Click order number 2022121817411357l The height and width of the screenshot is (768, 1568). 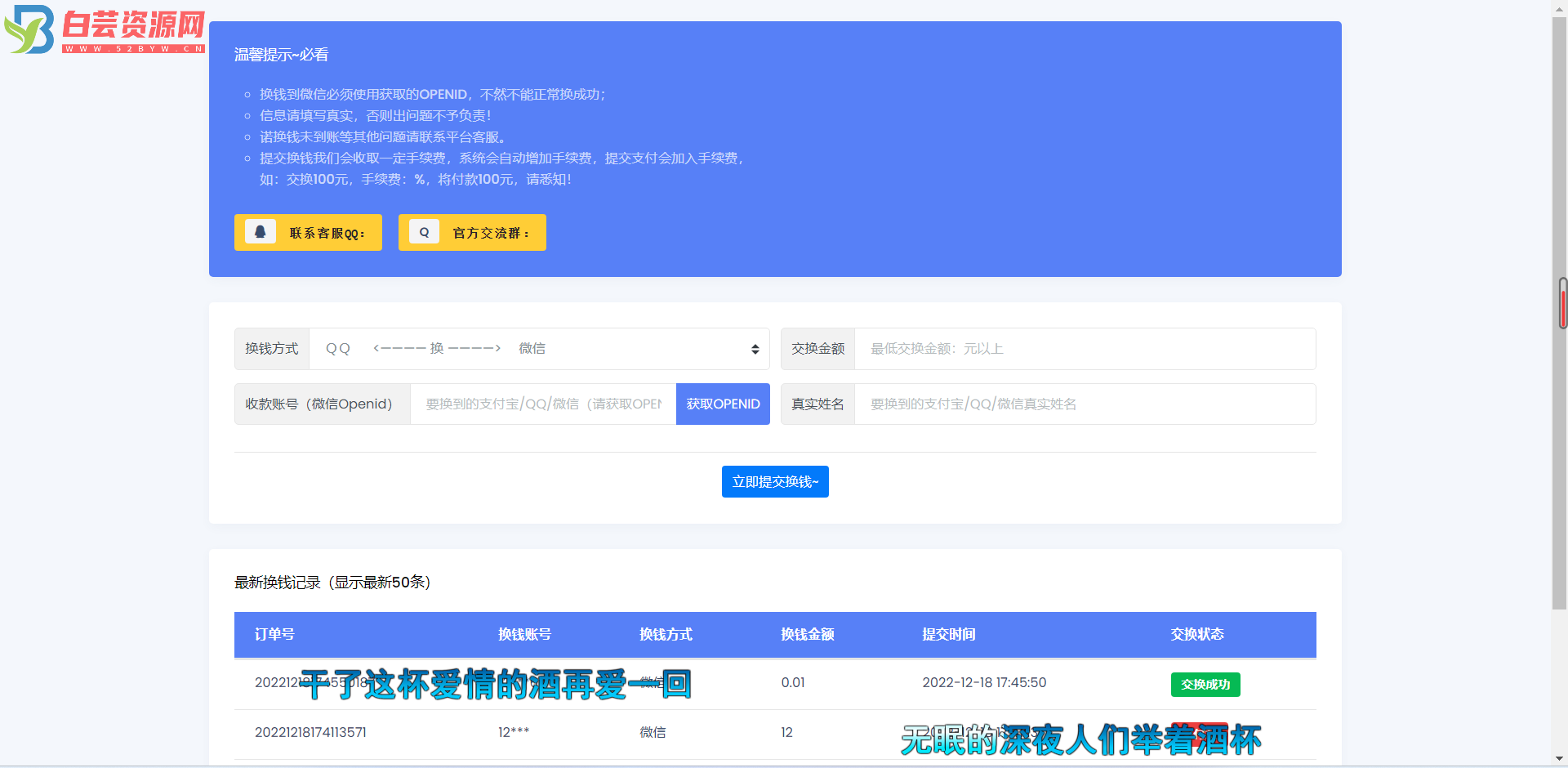pos(310,733)
